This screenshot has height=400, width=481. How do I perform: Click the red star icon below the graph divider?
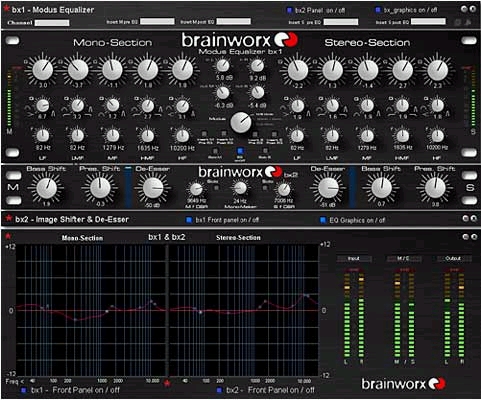click(x=167, y=383)
